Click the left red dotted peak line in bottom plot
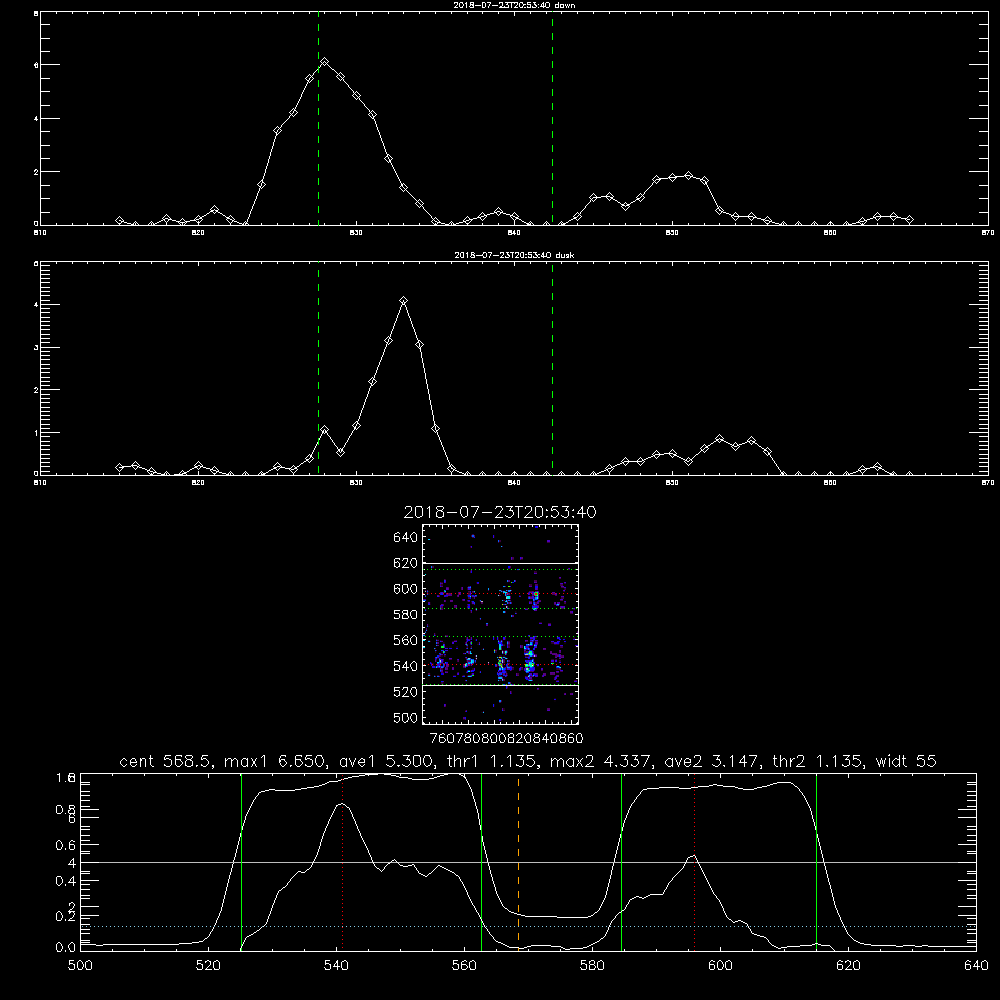 tap(342, 862)
